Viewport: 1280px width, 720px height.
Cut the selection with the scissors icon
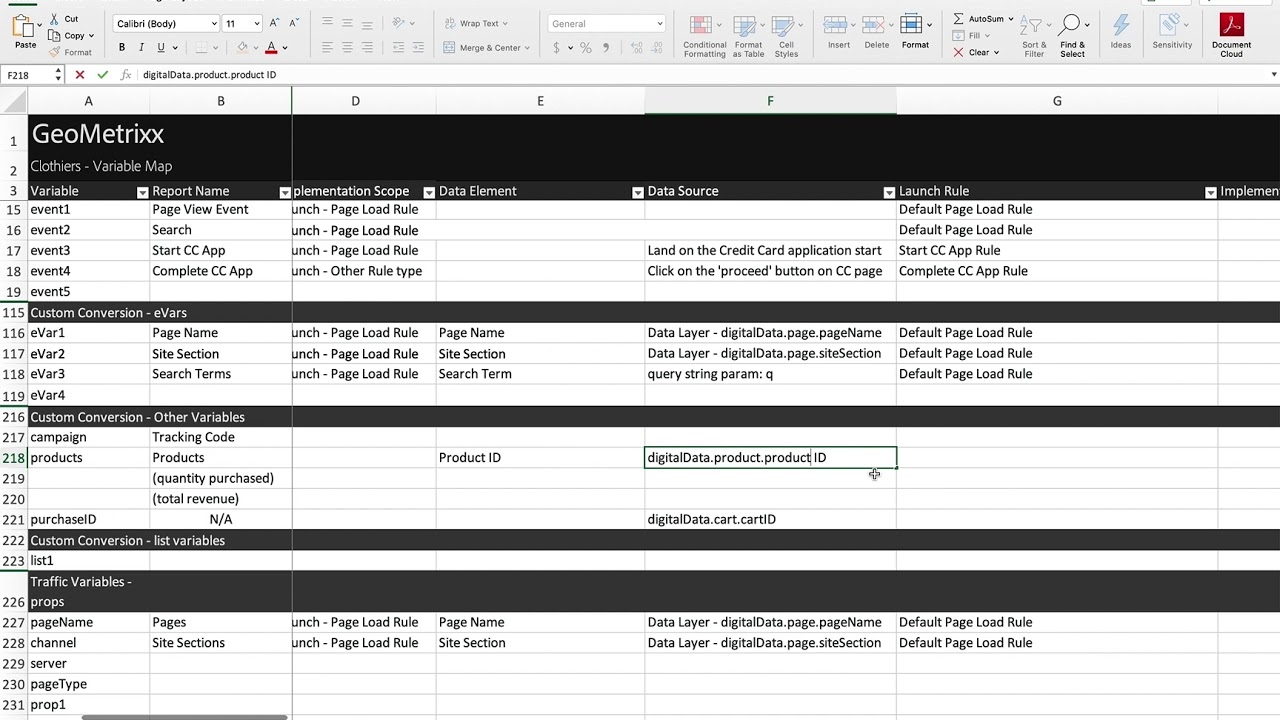pos(53,19)
